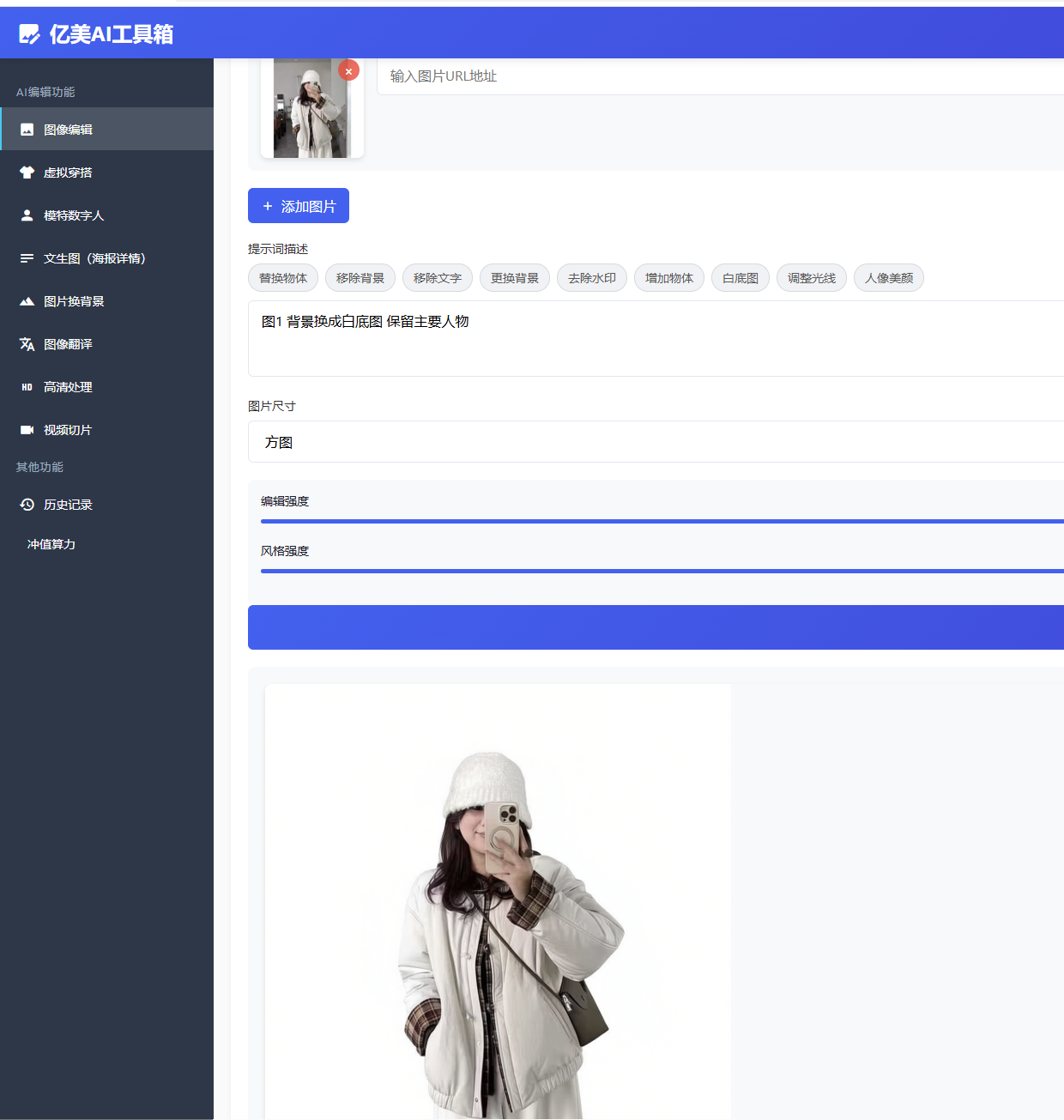Viewport: 1064px width, 1120px height.
Task: Choose the 白底图 white background chip
Action: click(741, 278)
